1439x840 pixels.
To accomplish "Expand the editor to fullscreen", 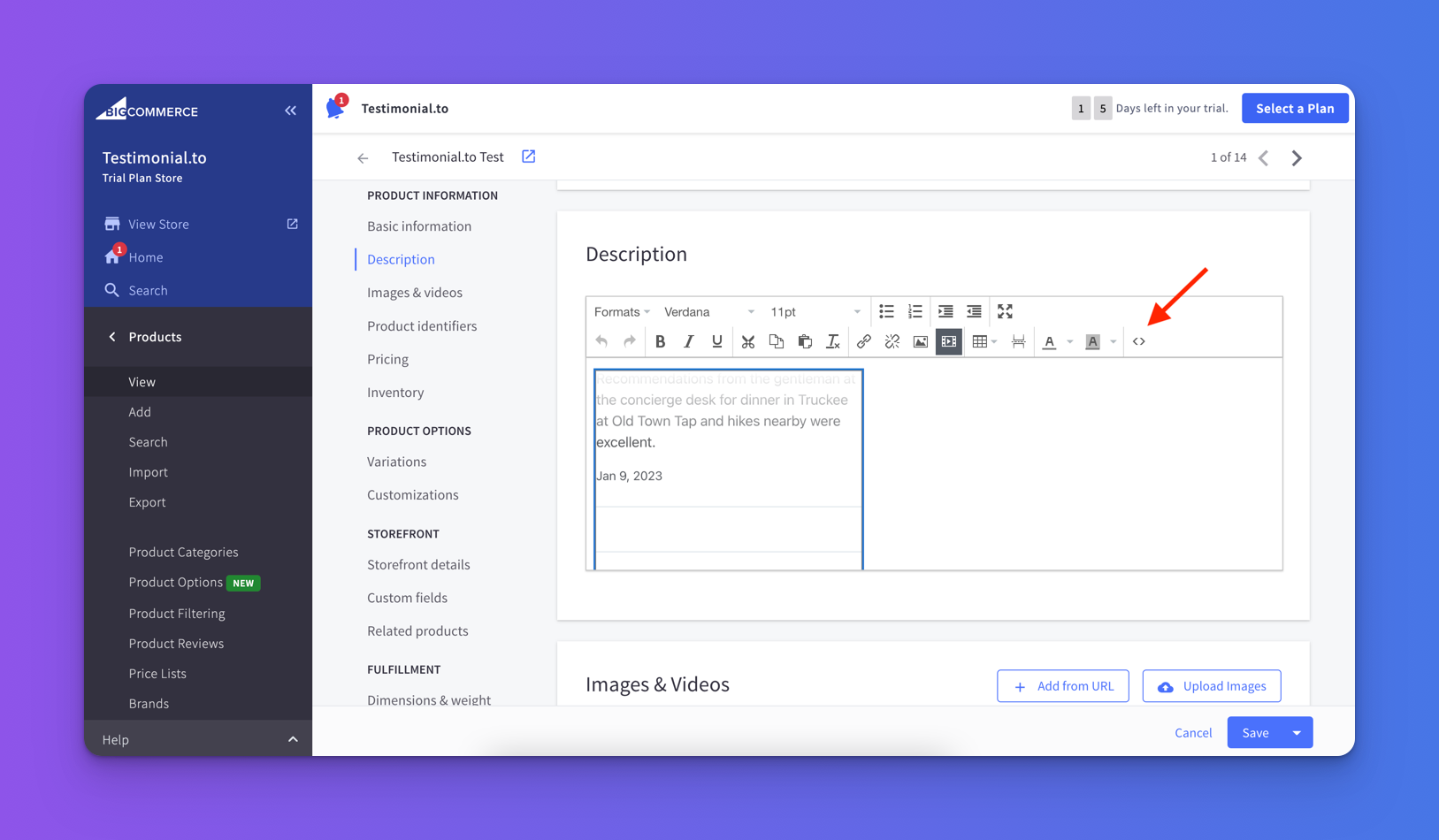I will (1004, 311).
